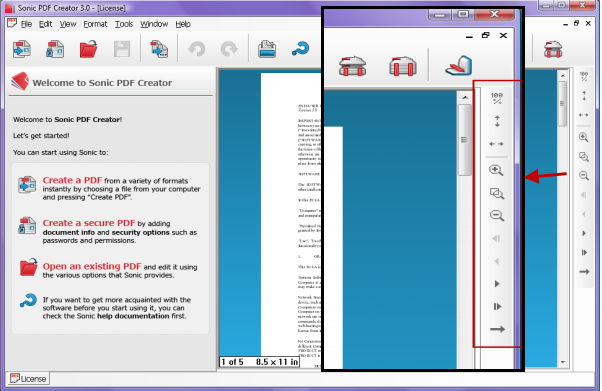This screenshot has height=391, width=602.
Task: Click the icon beside the Create a PDF link
Action: 27,185
